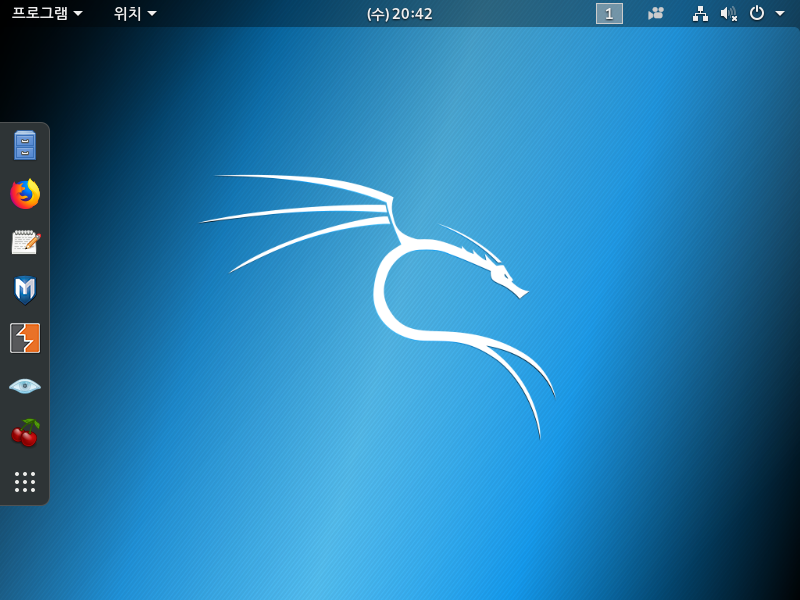Open Burp Suite from the dock
800x600 pixels.
tap(25, 338)
